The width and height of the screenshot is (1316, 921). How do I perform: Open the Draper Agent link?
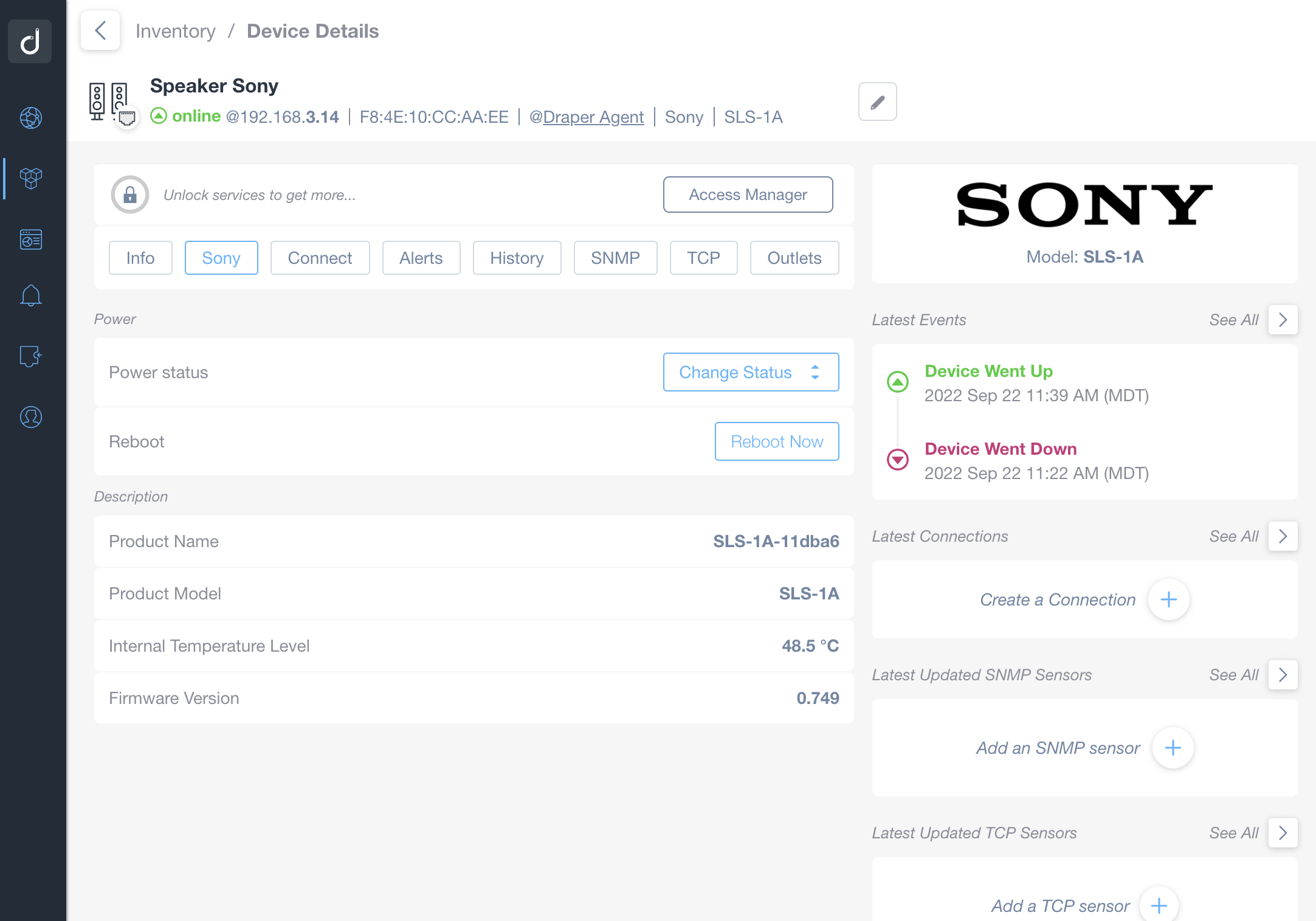point(593,117)
